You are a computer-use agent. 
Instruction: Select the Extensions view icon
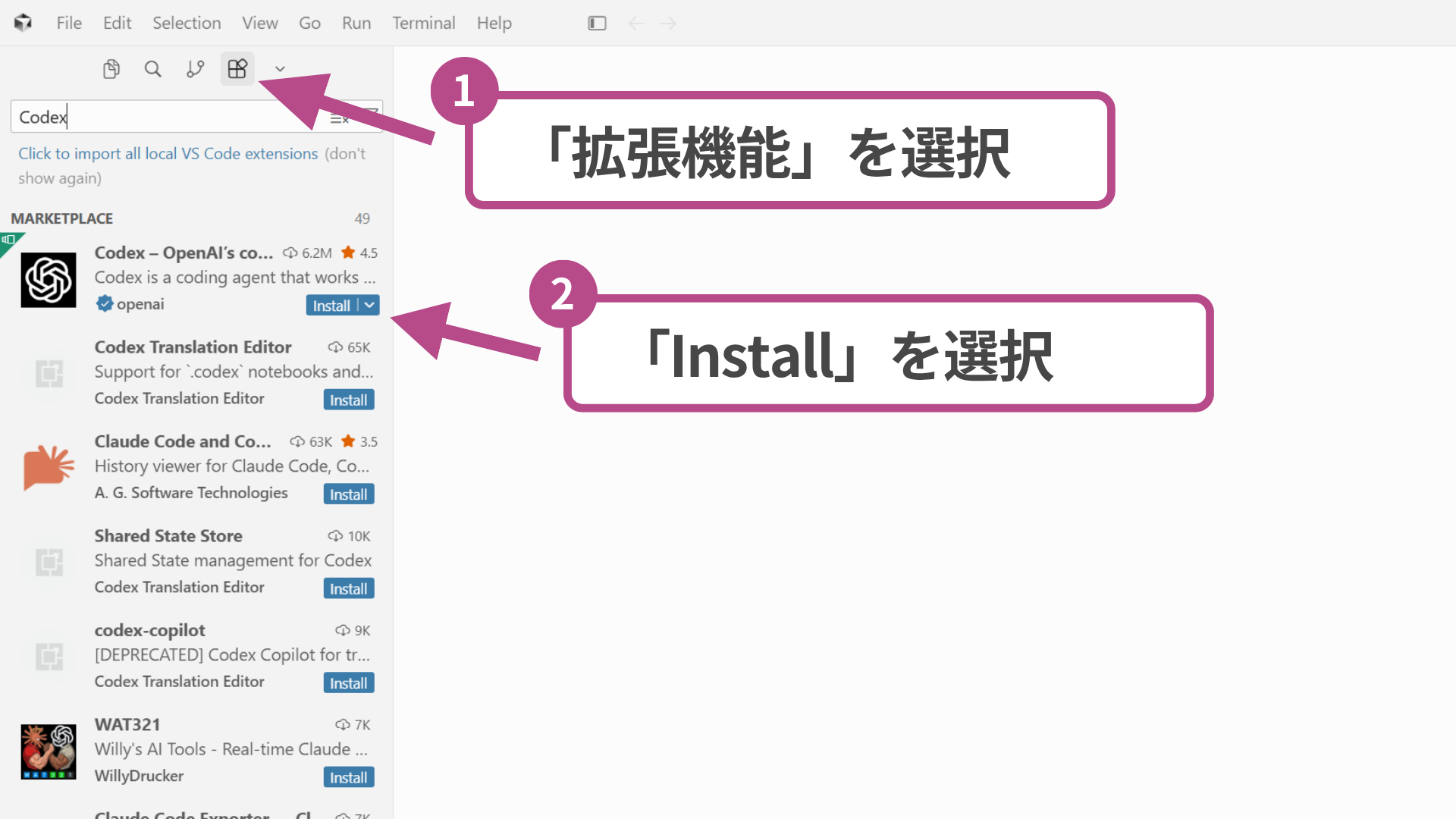237,69
